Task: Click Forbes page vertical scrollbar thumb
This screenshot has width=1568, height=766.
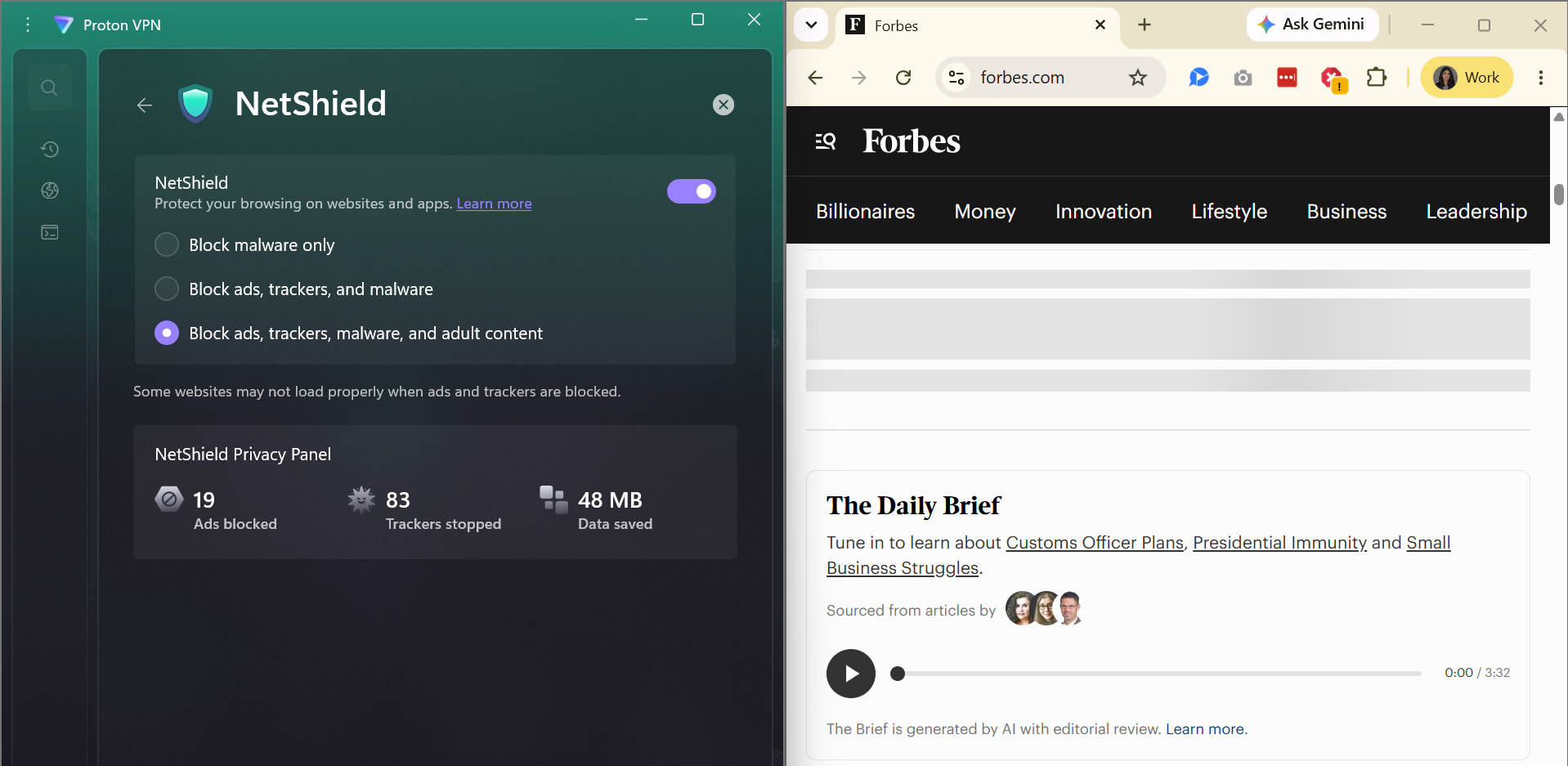Action: click(x=1559, y=195)
